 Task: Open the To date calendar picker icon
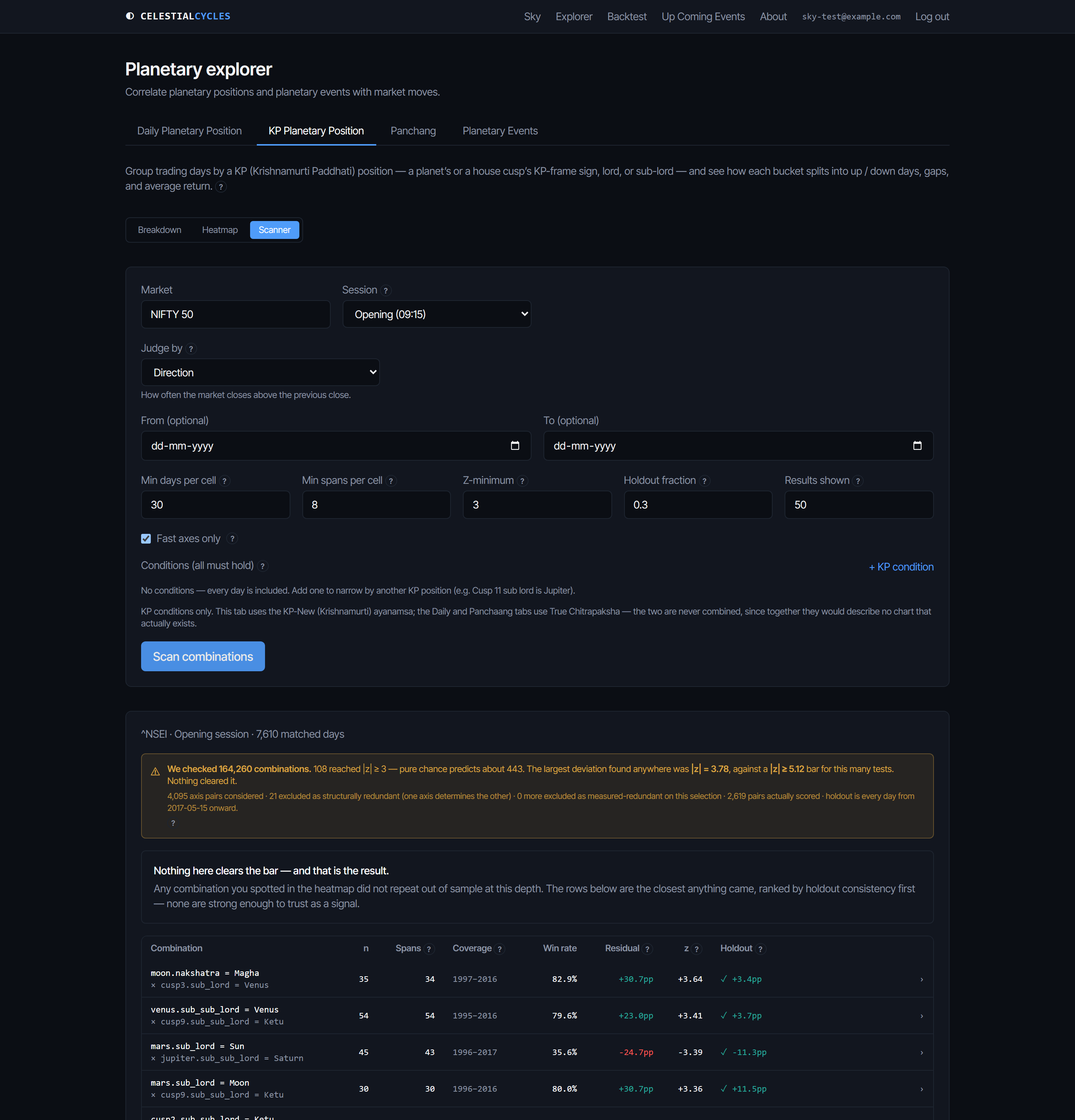[x=917, y=446]
